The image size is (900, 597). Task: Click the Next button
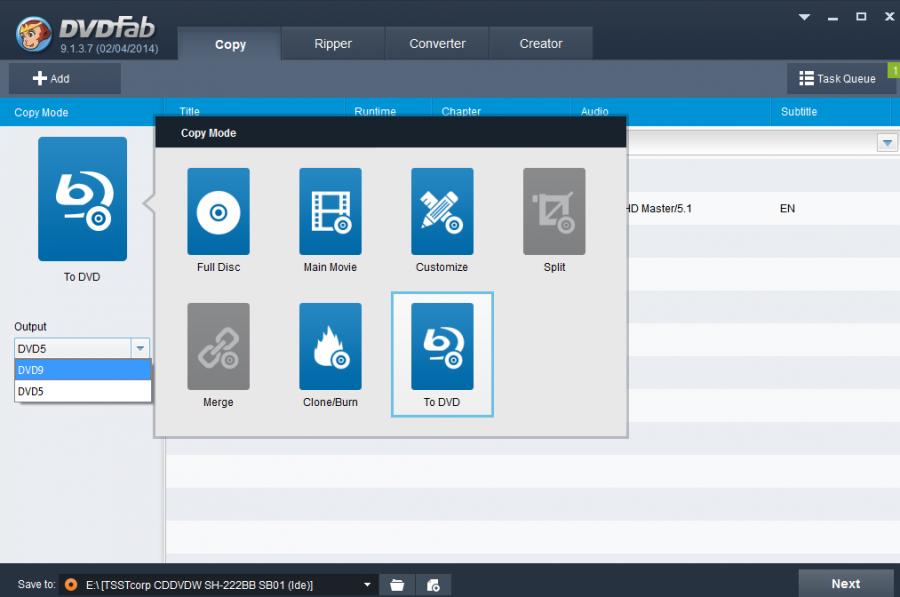click(845, 583)
